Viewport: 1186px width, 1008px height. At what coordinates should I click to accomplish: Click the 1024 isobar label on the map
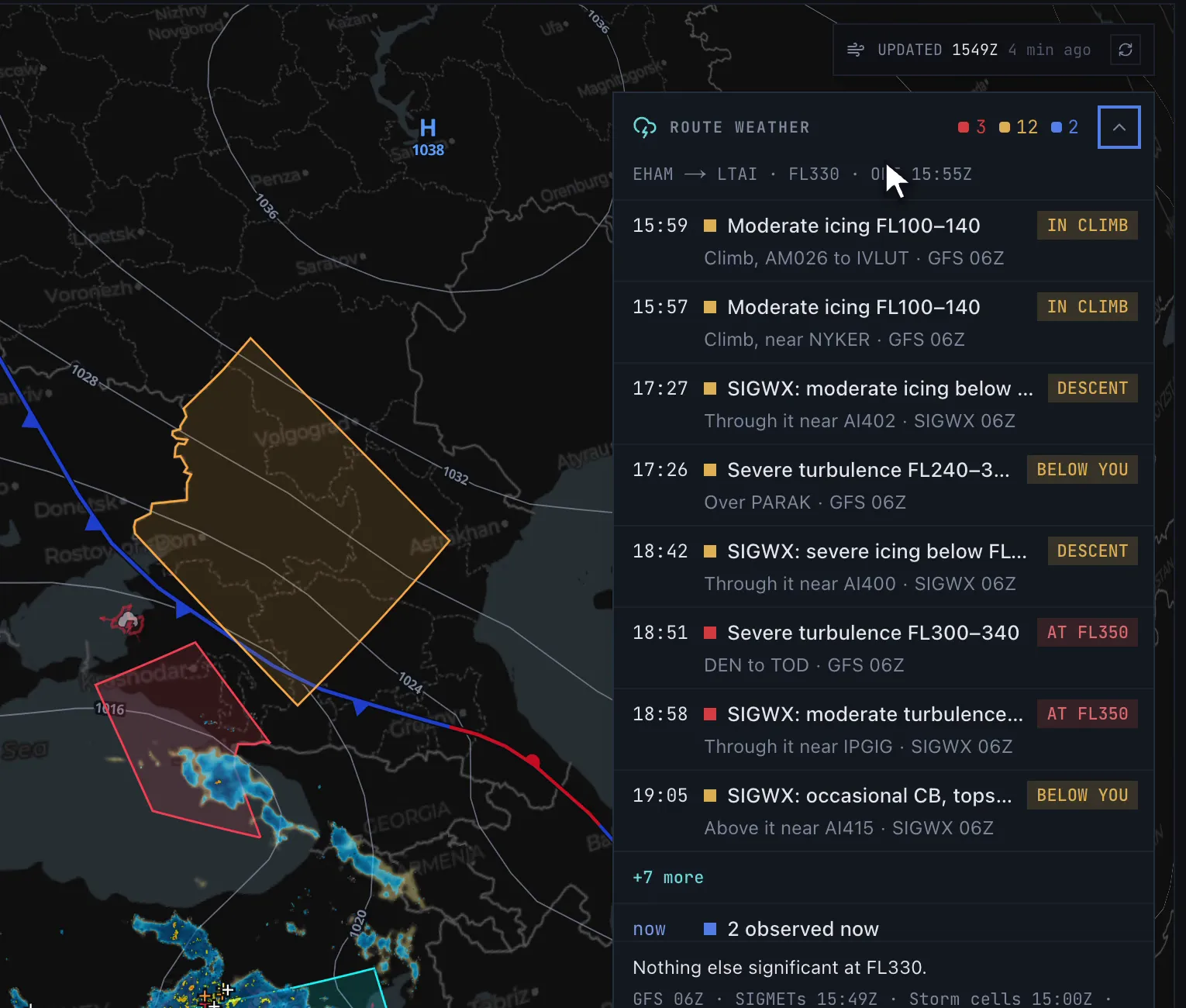[410, 682]
